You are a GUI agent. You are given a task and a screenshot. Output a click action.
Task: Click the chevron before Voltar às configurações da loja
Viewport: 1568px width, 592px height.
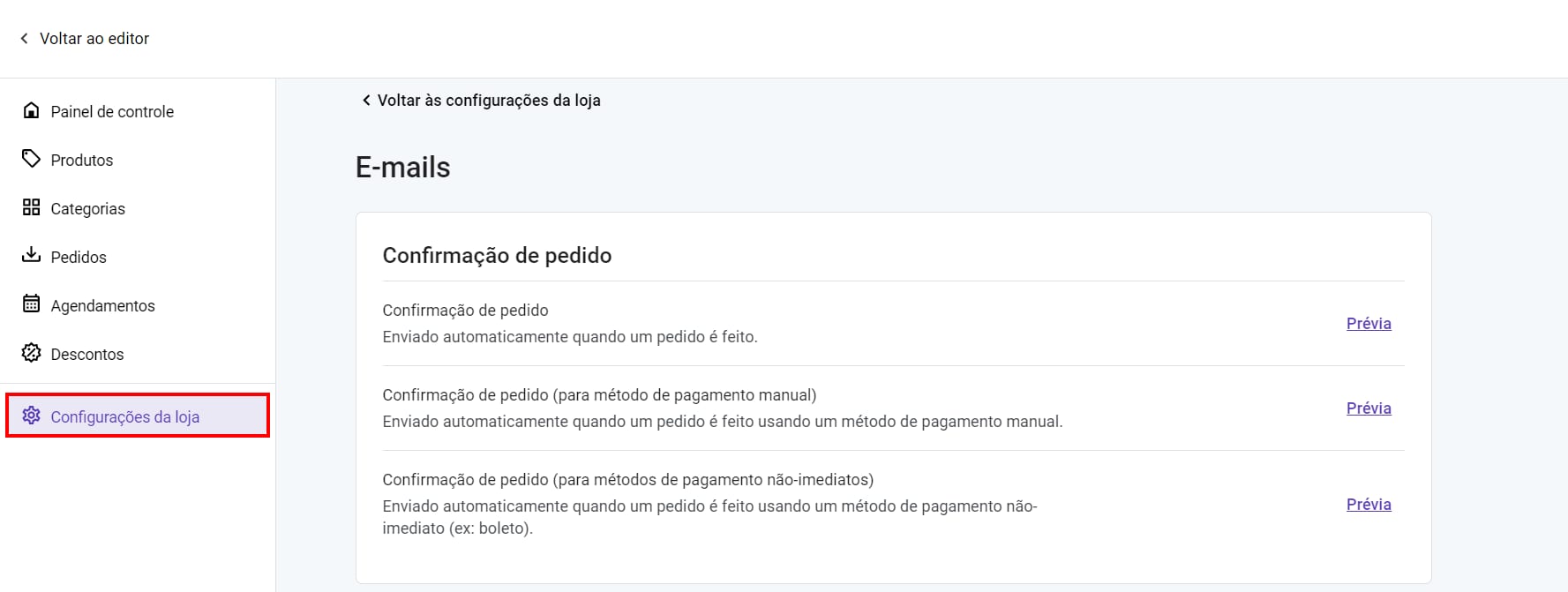[x=366, y=100]
